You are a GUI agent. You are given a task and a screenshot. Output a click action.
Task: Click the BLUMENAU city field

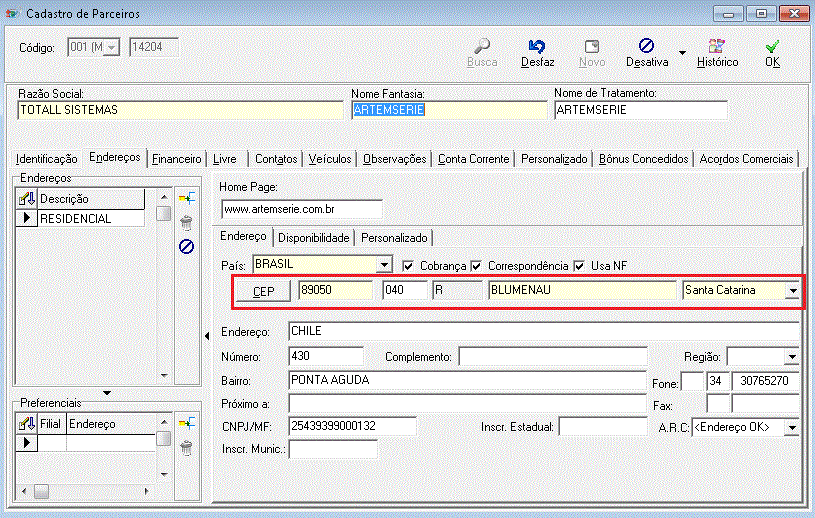click(x=582, y=290)
